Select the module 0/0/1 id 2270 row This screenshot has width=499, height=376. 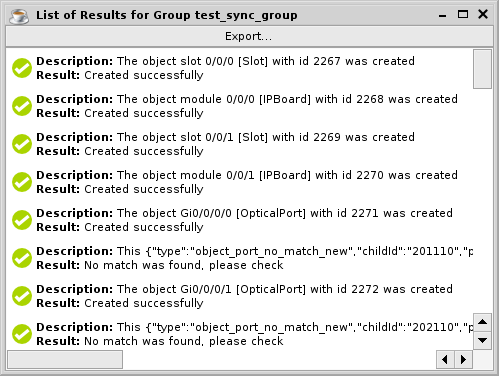coord(239,182)
